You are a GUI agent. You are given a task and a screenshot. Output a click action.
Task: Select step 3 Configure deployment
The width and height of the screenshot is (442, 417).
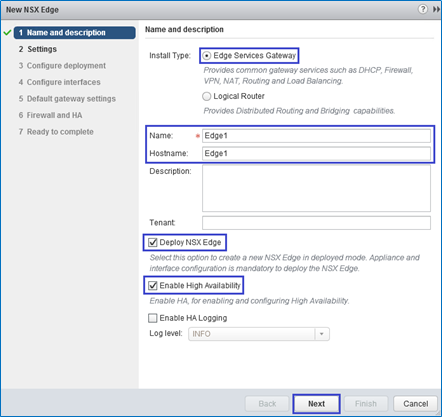(x=62, y=66)
